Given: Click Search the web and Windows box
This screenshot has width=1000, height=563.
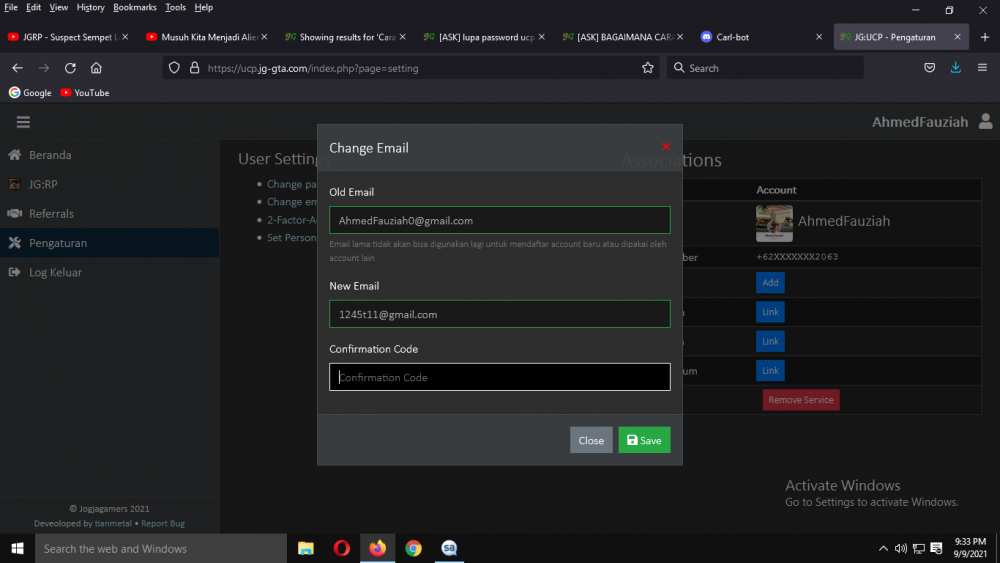Looking at the screenshot, I should click(161, 548).
